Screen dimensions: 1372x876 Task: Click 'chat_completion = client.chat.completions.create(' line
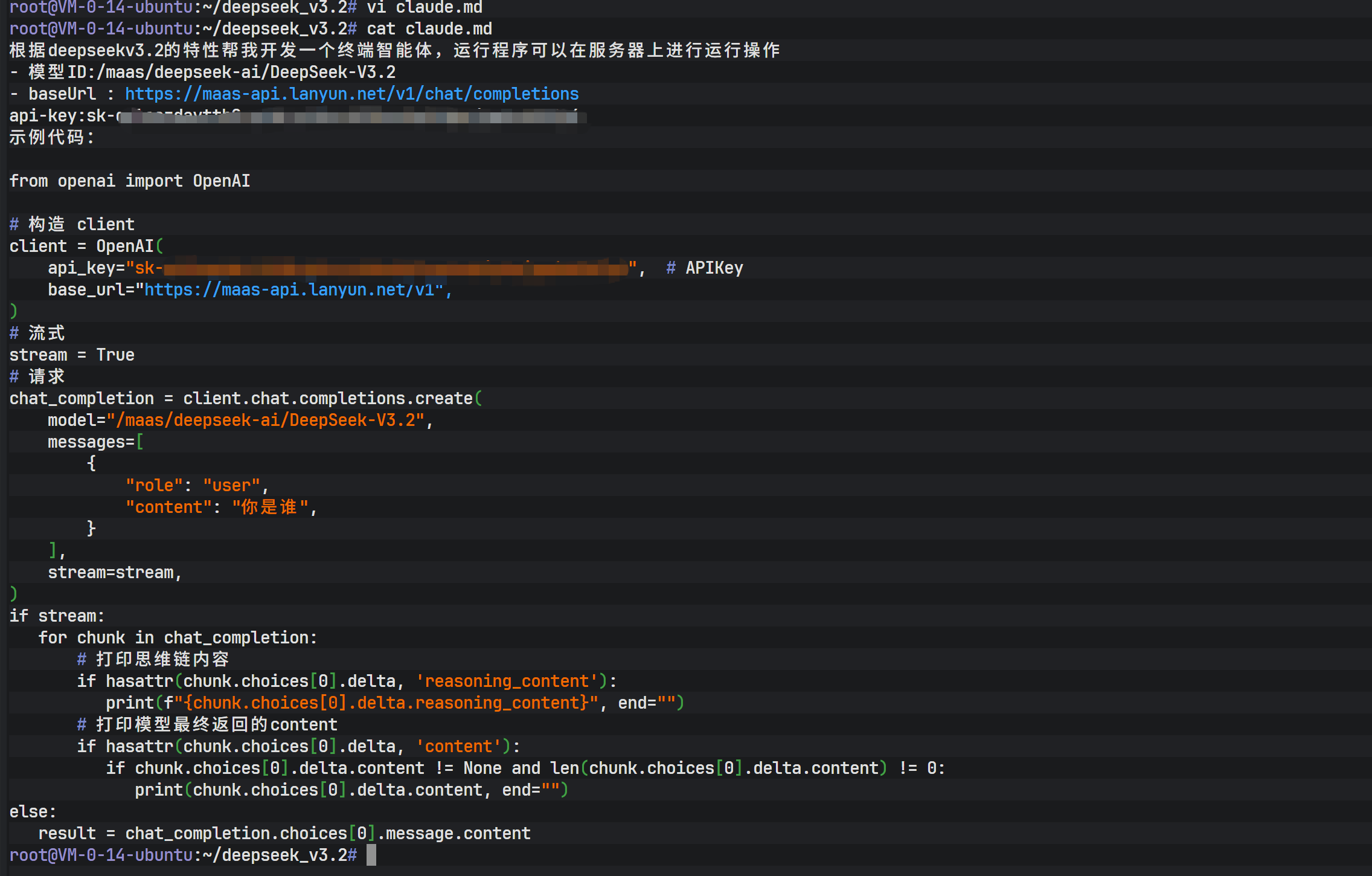(245, 399)
